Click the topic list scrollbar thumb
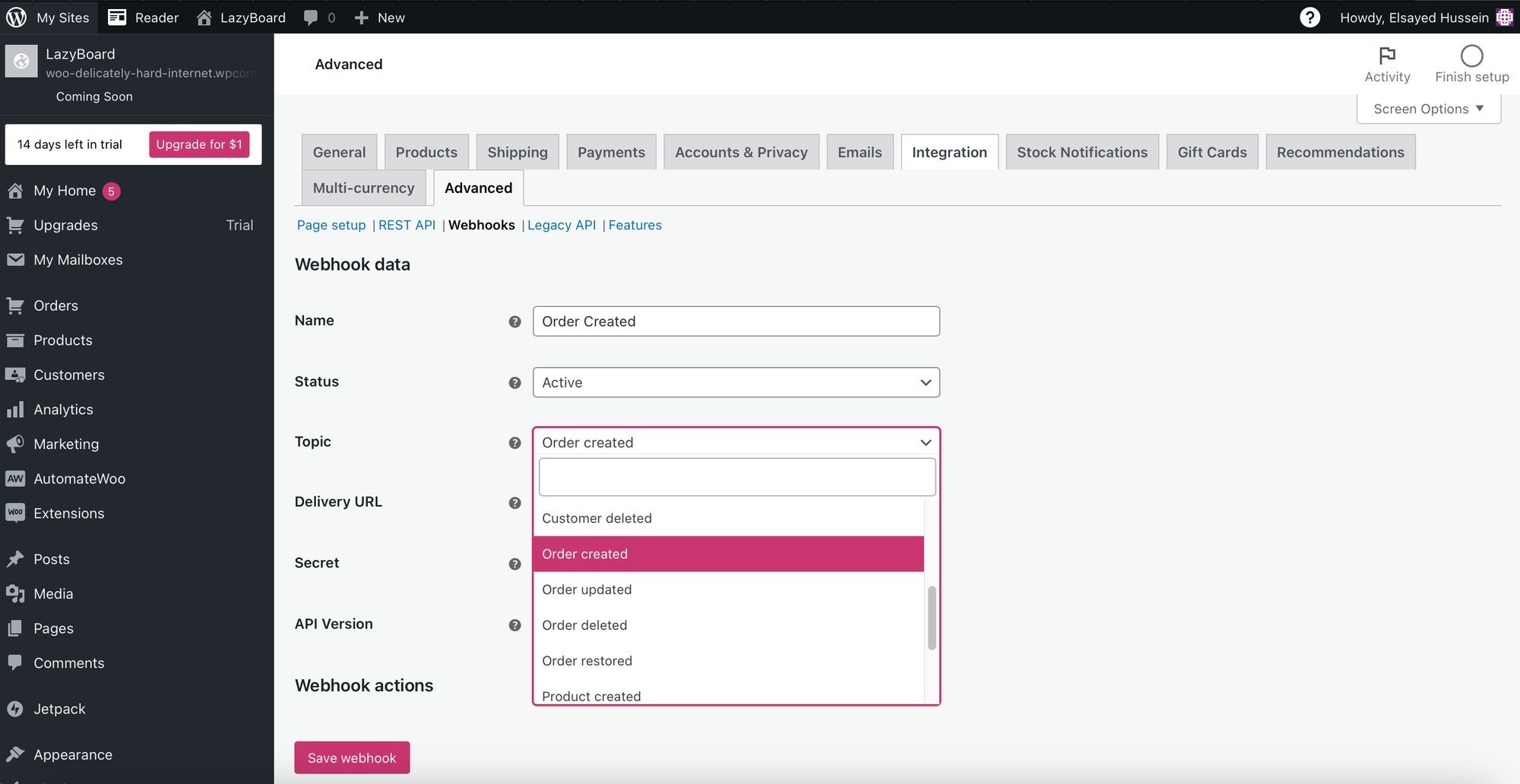 (x=932, y=618)
